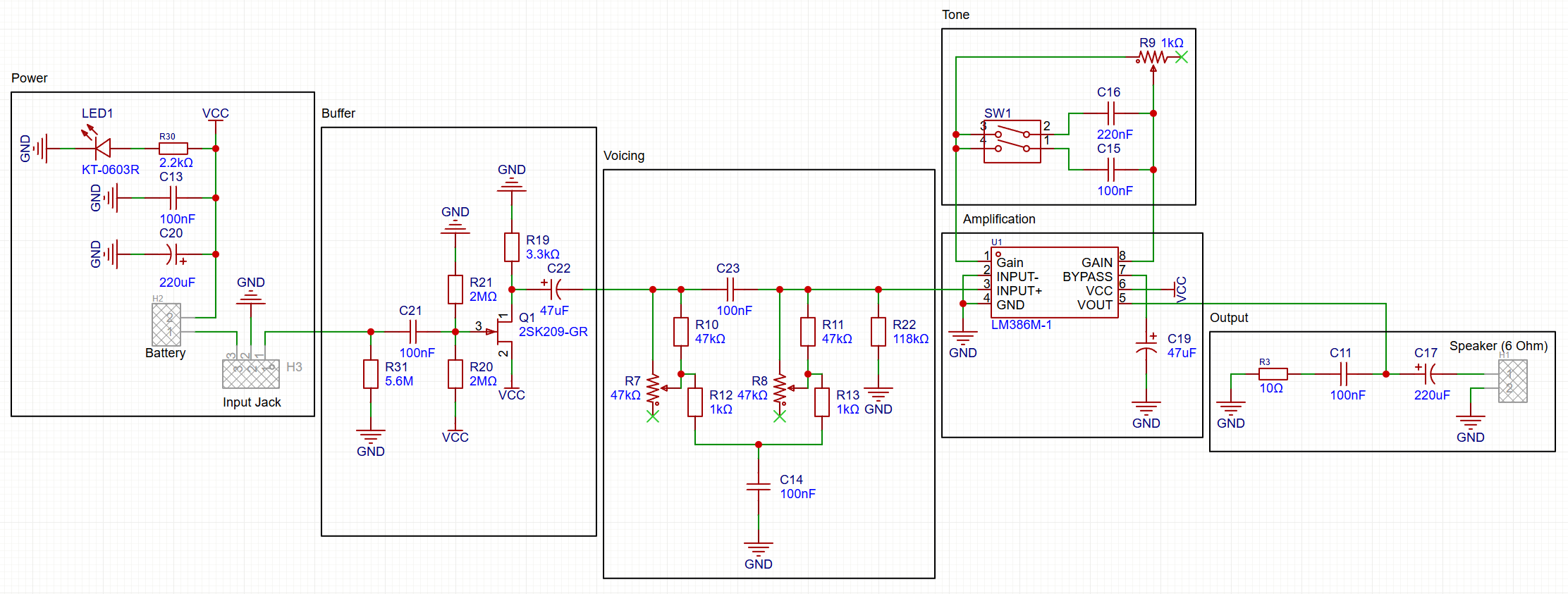
Task: Select capacitor C16 in Tone block
Action: point(1111,113)
